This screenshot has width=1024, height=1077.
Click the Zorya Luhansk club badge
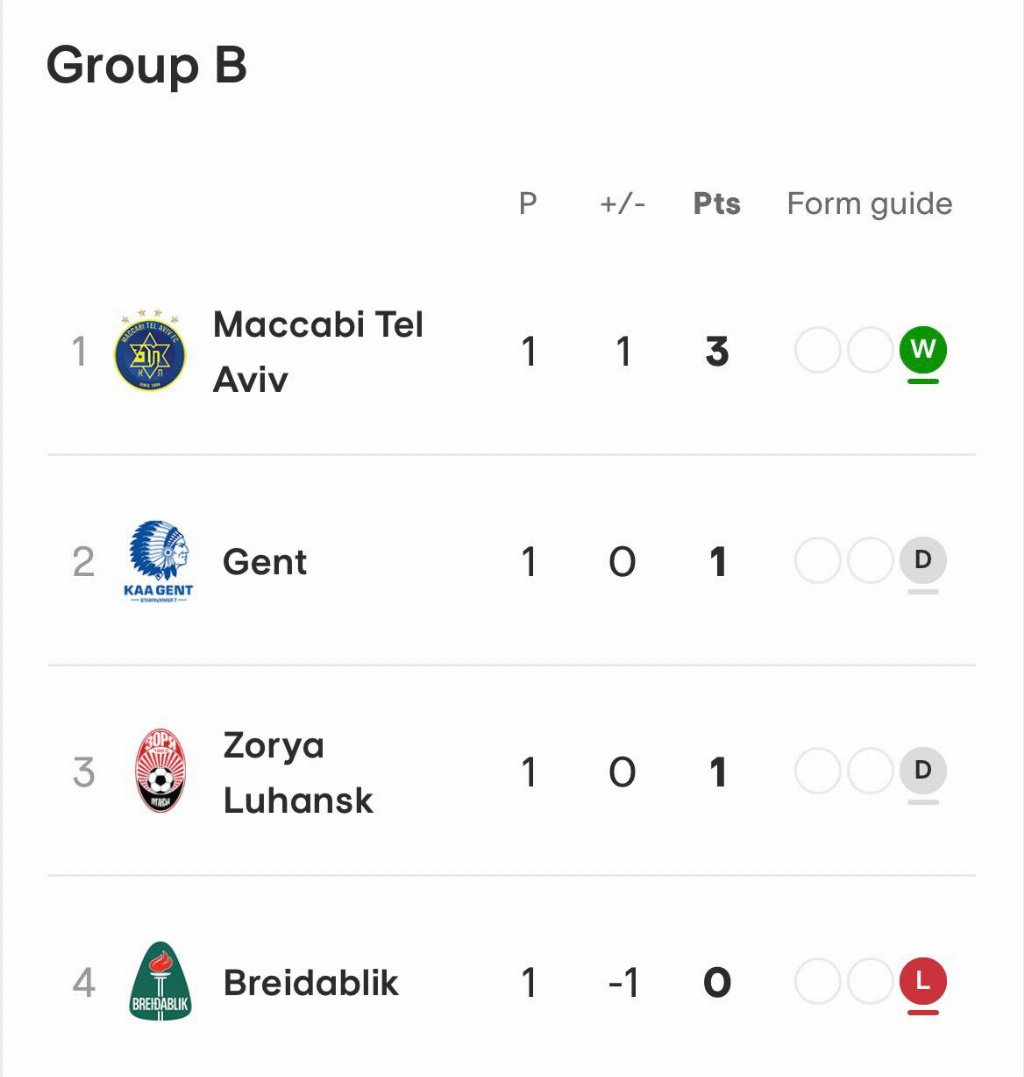click(x=160, y=772)
